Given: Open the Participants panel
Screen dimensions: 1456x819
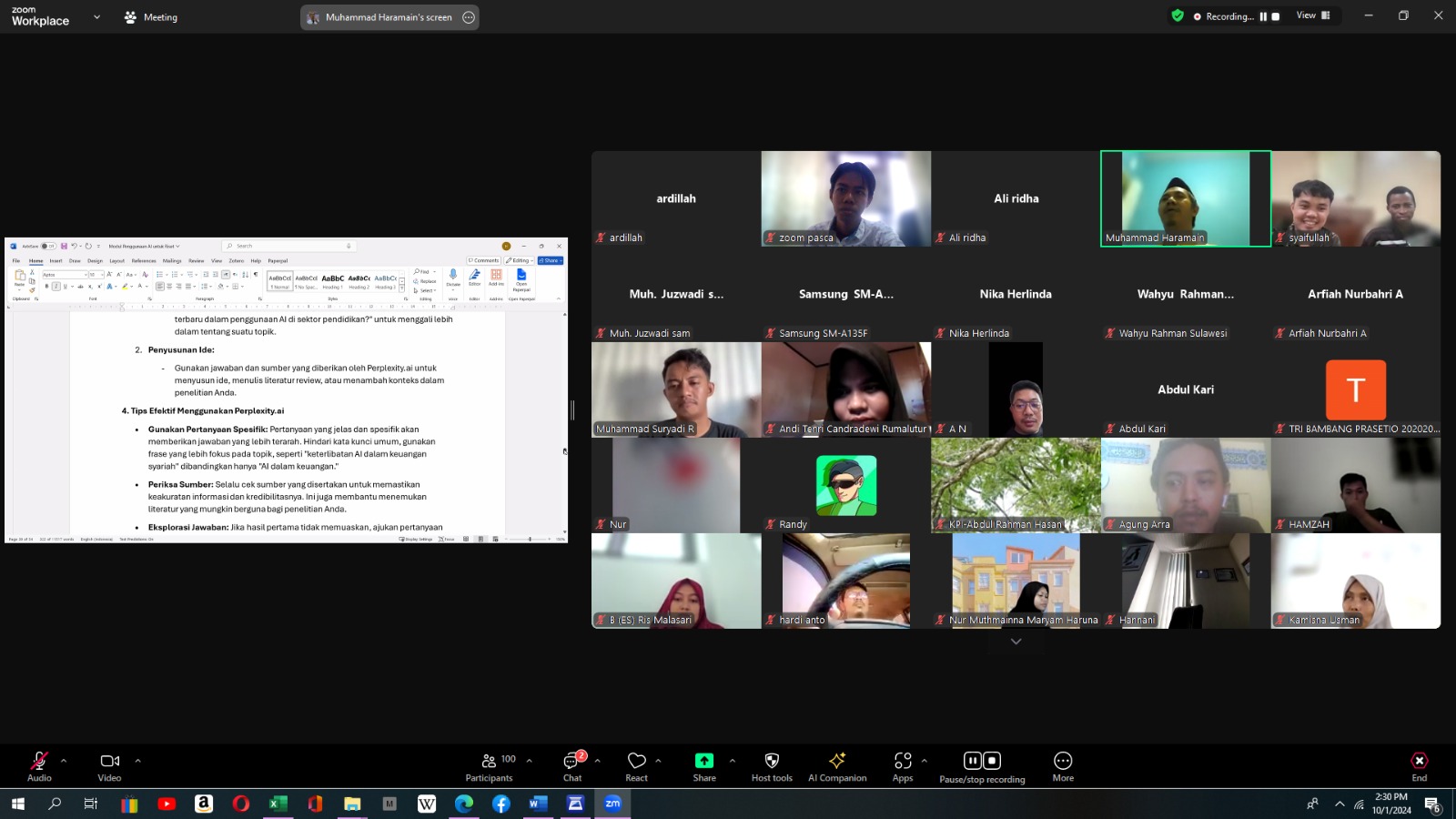Looking at the screenshot, I should (x=490, y=766).
